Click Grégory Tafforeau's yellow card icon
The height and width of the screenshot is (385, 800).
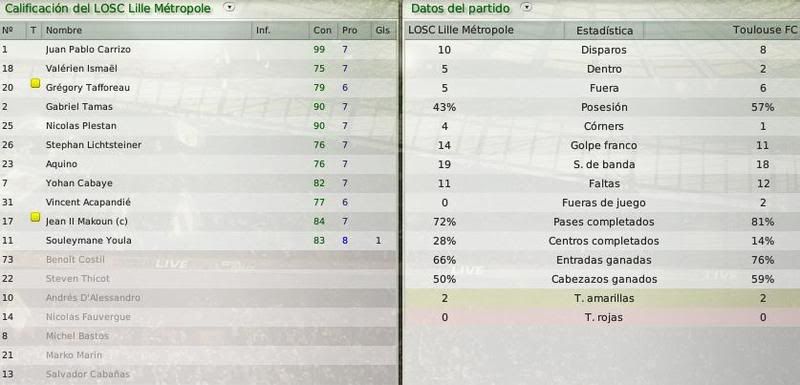point(35,83)
